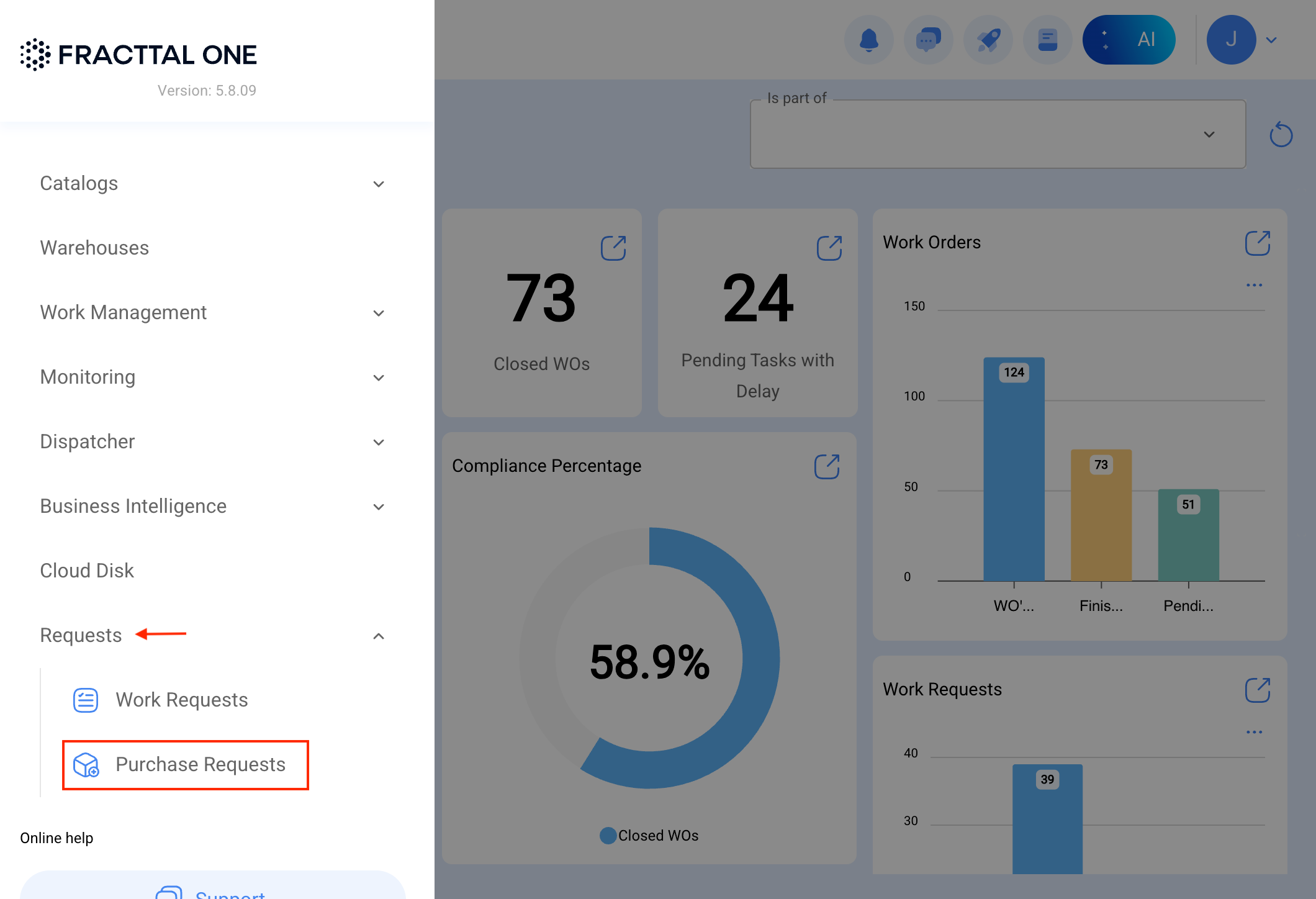Screen dimensions: 1316x899
Task: Open Compliance Percentage external link
Action: [x=827, y=467]
